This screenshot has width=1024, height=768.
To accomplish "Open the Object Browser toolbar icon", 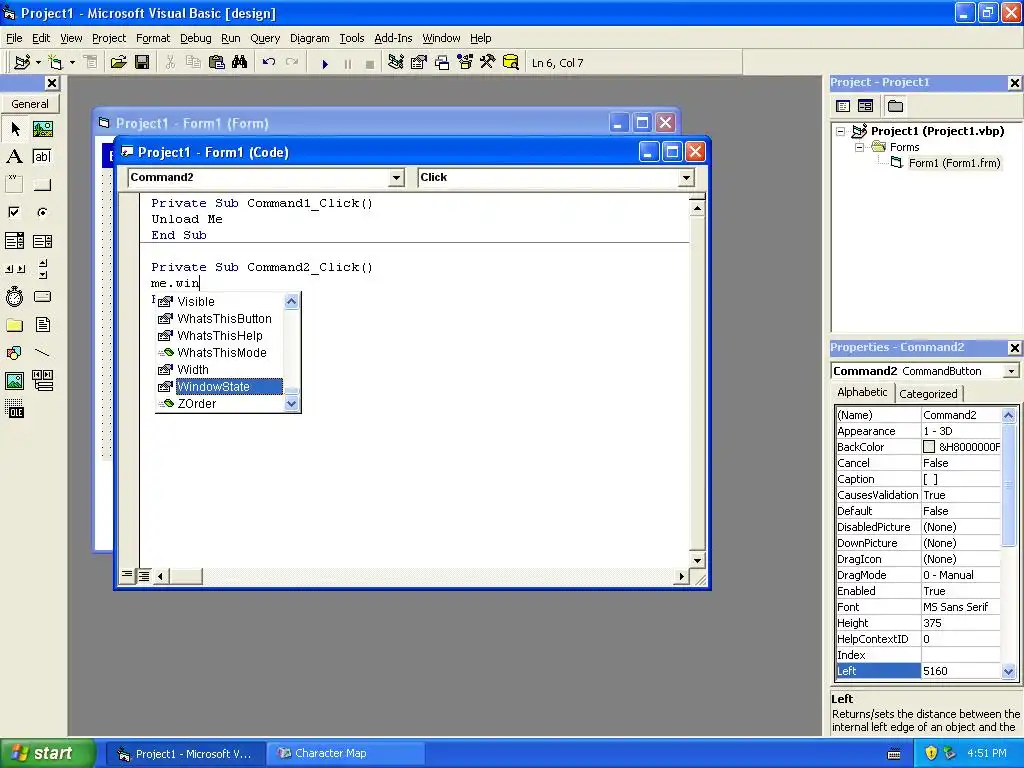I will tap(465, 63).
